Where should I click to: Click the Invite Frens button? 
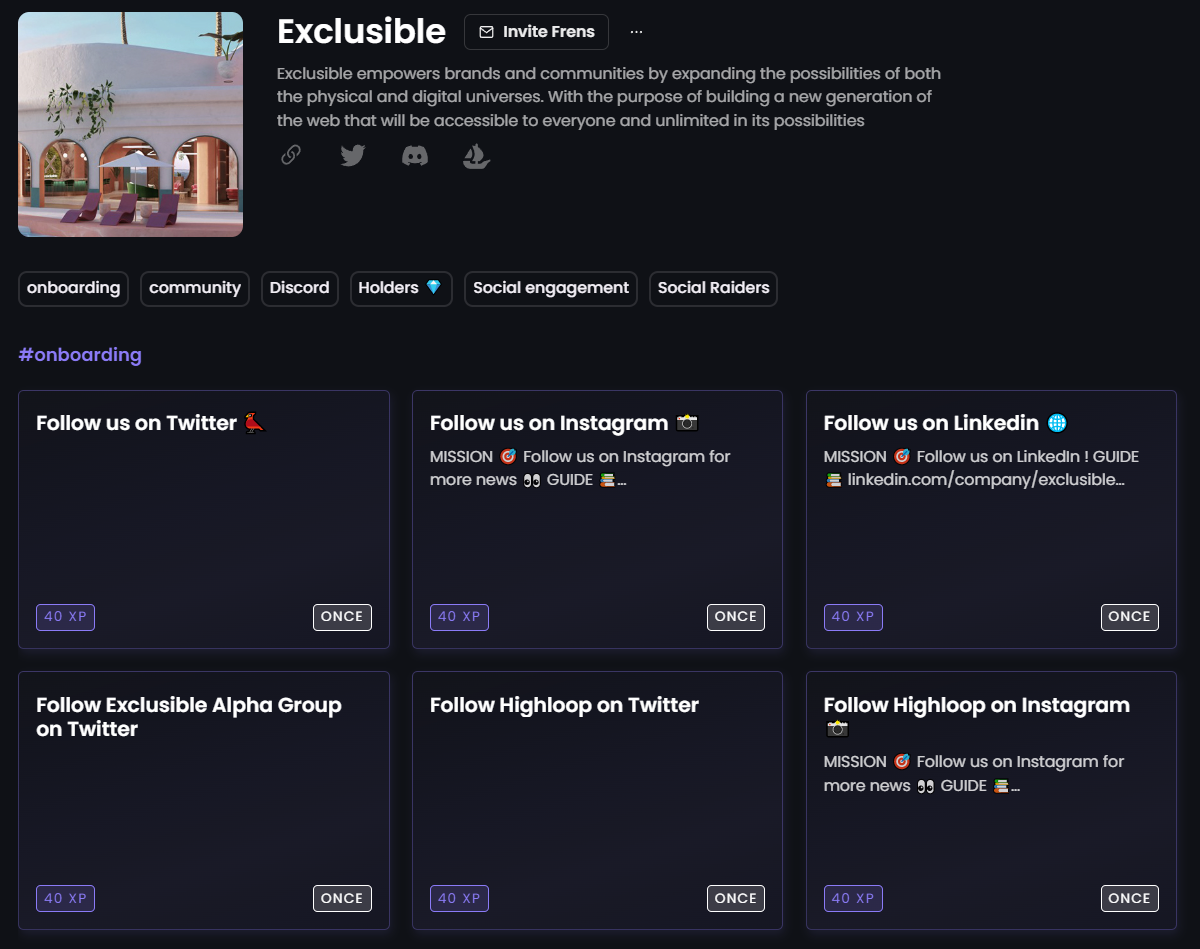point(536,31)
